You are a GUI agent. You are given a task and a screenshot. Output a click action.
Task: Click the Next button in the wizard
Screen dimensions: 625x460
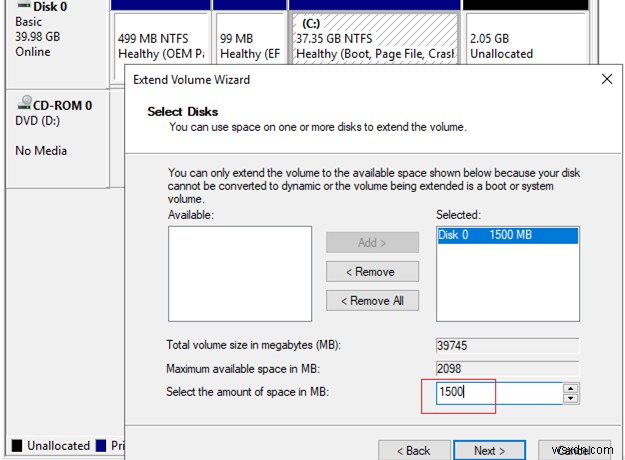489,450
